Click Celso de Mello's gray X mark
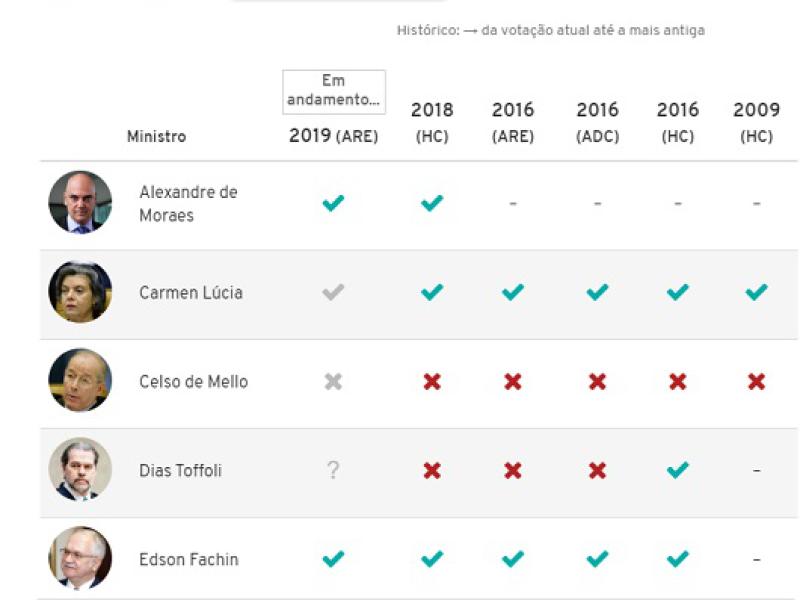 333,381
